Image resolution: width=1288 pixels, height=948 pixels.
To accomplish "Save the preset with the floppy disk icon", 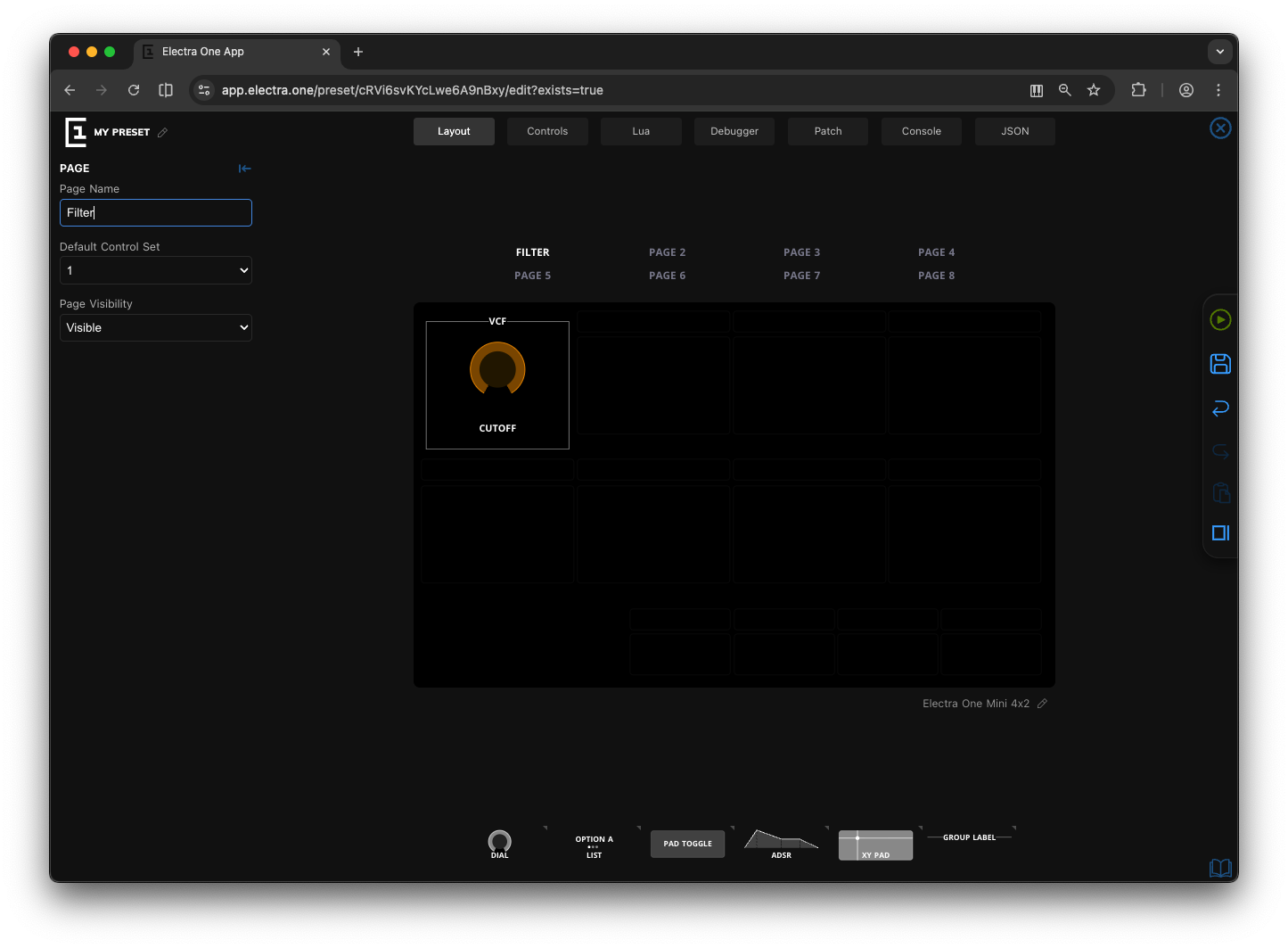I will click(x=1220, y=364).
